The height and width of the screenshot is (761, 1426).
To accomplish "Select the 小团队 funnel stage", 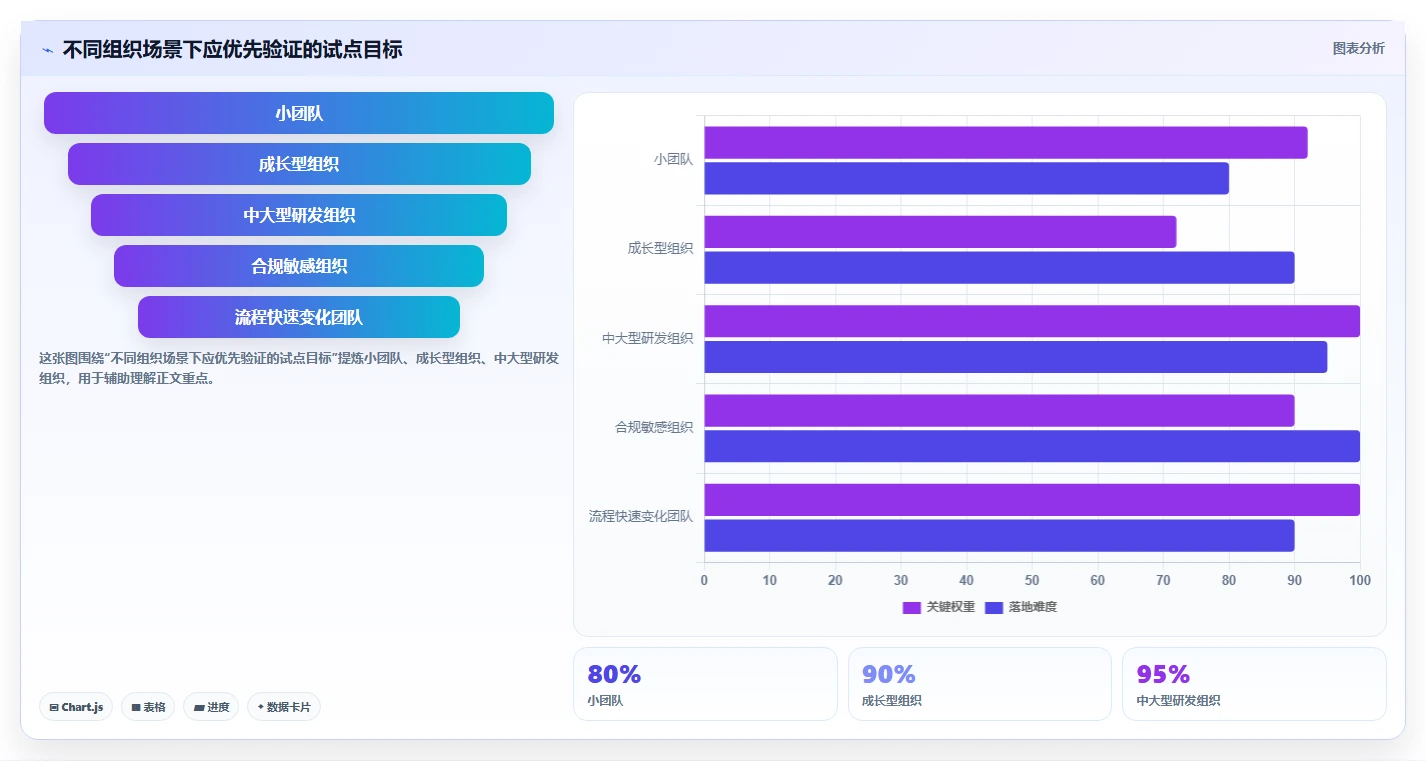I will point(299,113).
